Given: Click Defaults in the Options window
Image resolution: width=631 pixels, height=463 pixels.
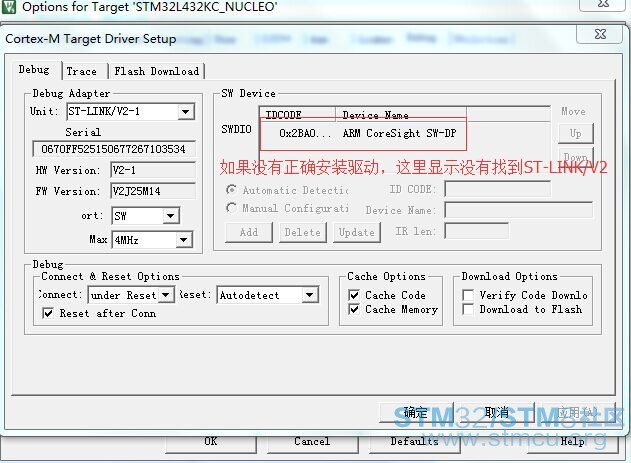Looking at the screenshot, I should point(414,442).
